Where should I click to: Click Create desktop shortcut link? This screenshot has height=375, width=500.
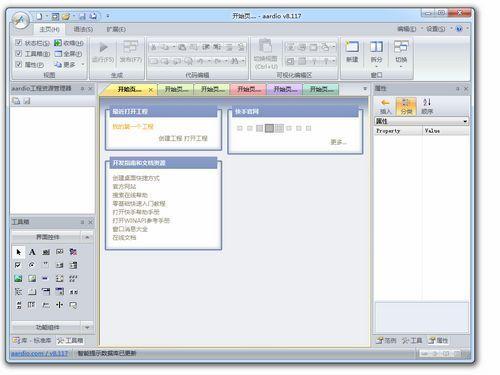coord(136,178)
